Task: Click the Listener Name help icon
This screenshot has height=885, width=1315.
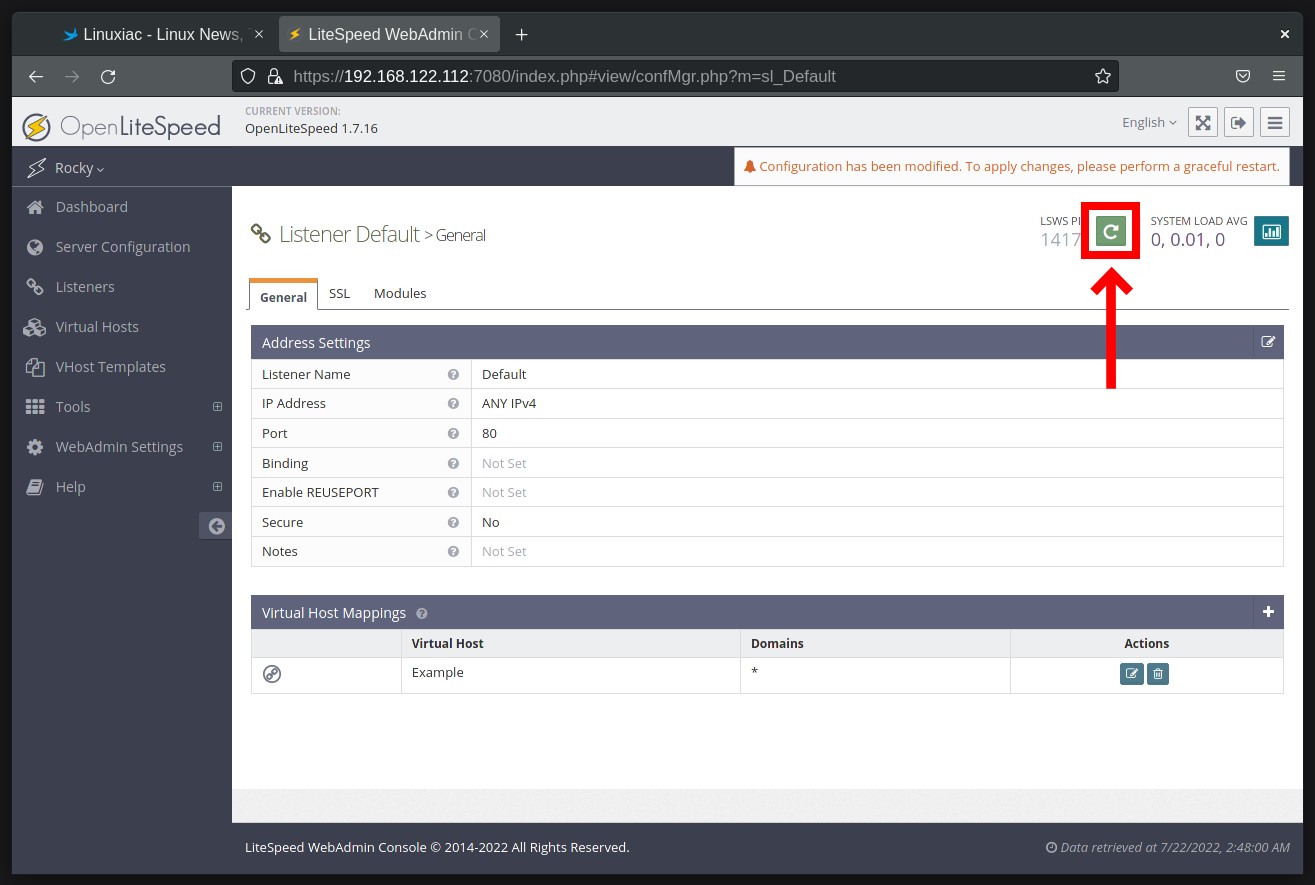Action: coord(453,374)
